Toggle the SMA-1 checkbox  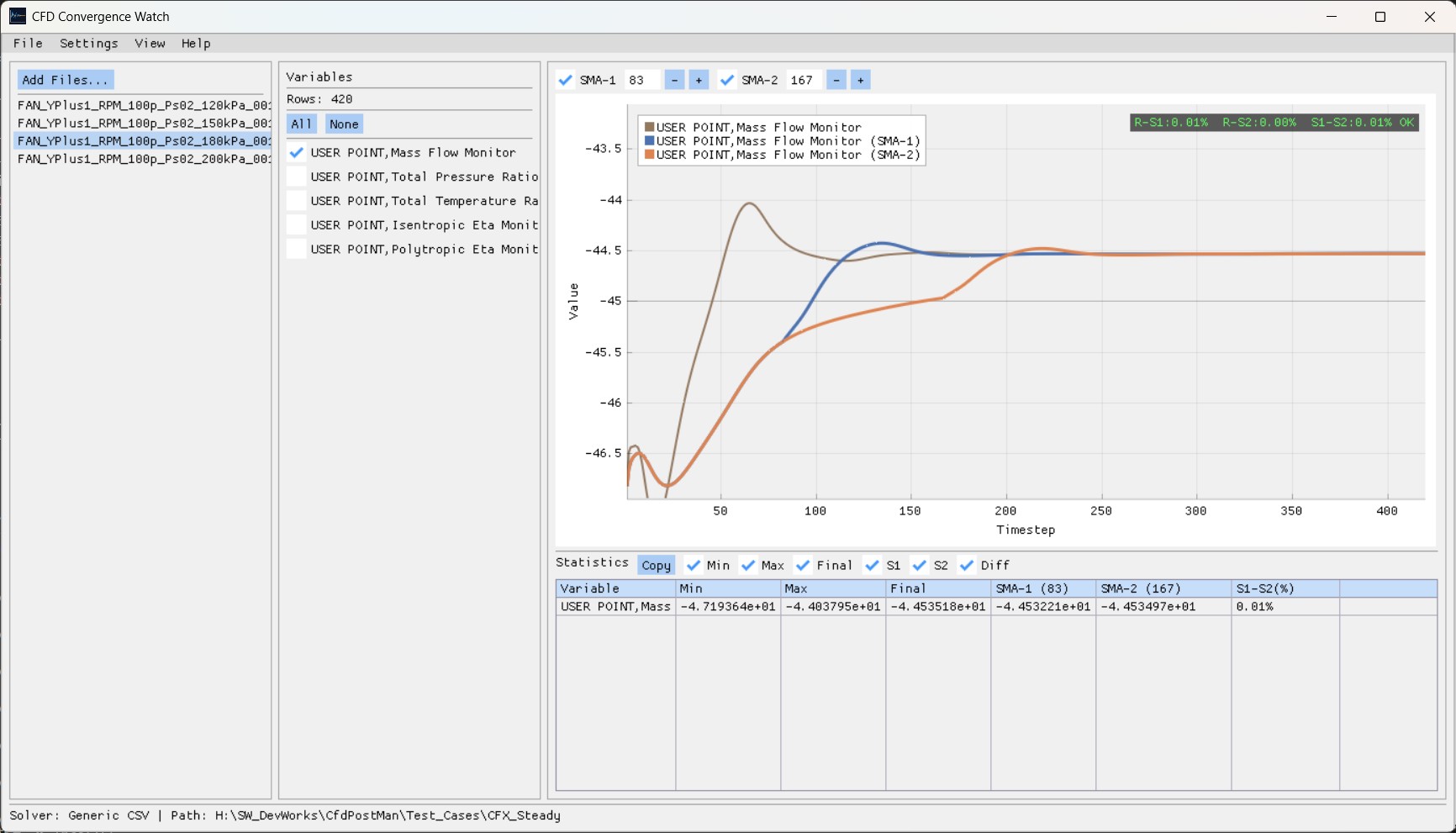click(x=566, y=80)
